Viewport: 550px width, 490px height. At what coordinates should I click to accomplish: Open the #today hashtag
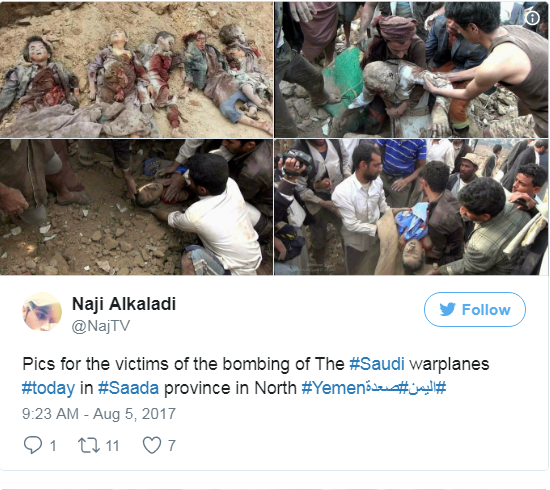coord(48,388)
